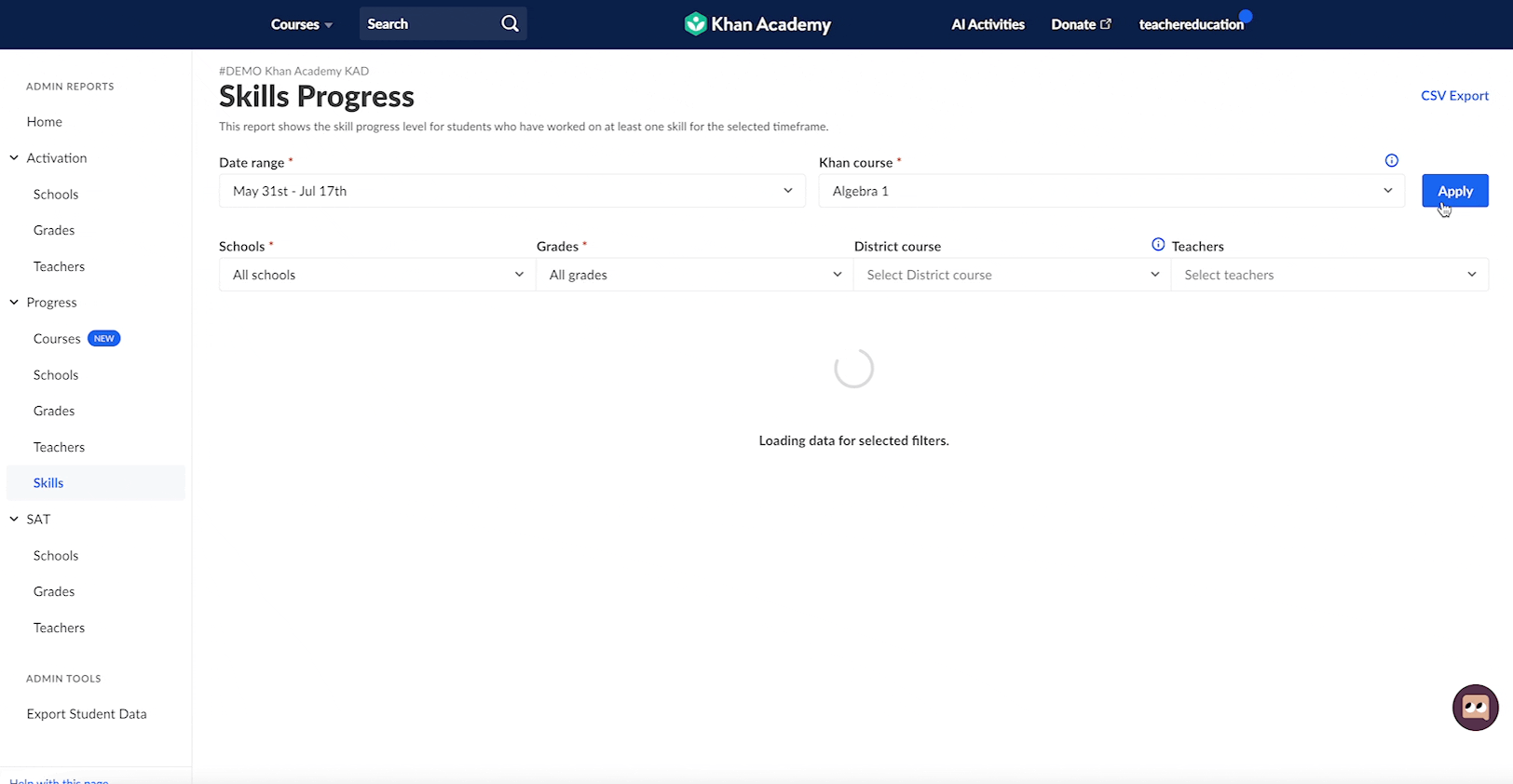The width and height of the screenshot is (1513, 784).
Task: Open the Select teachers dropdown
Action: pos(1329,275)
